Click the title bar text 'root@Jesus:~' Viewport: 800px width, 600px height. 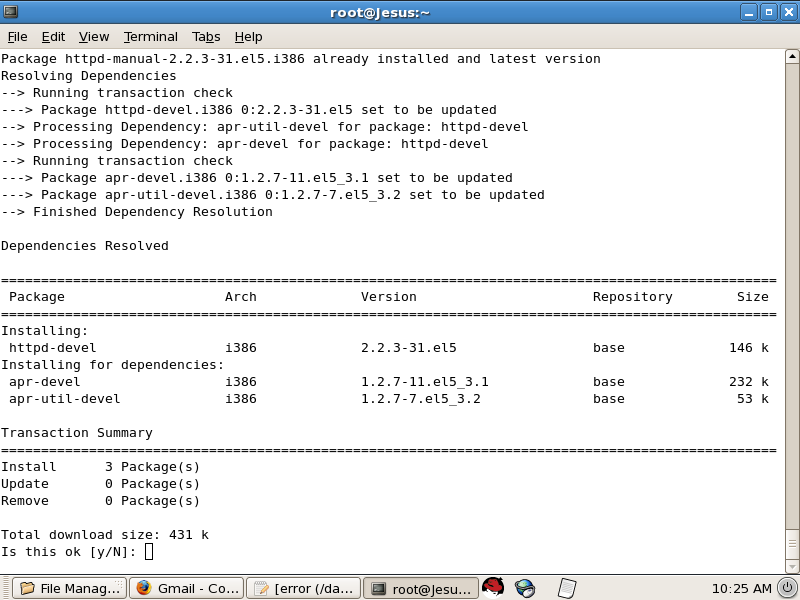(x=380, y=13)
